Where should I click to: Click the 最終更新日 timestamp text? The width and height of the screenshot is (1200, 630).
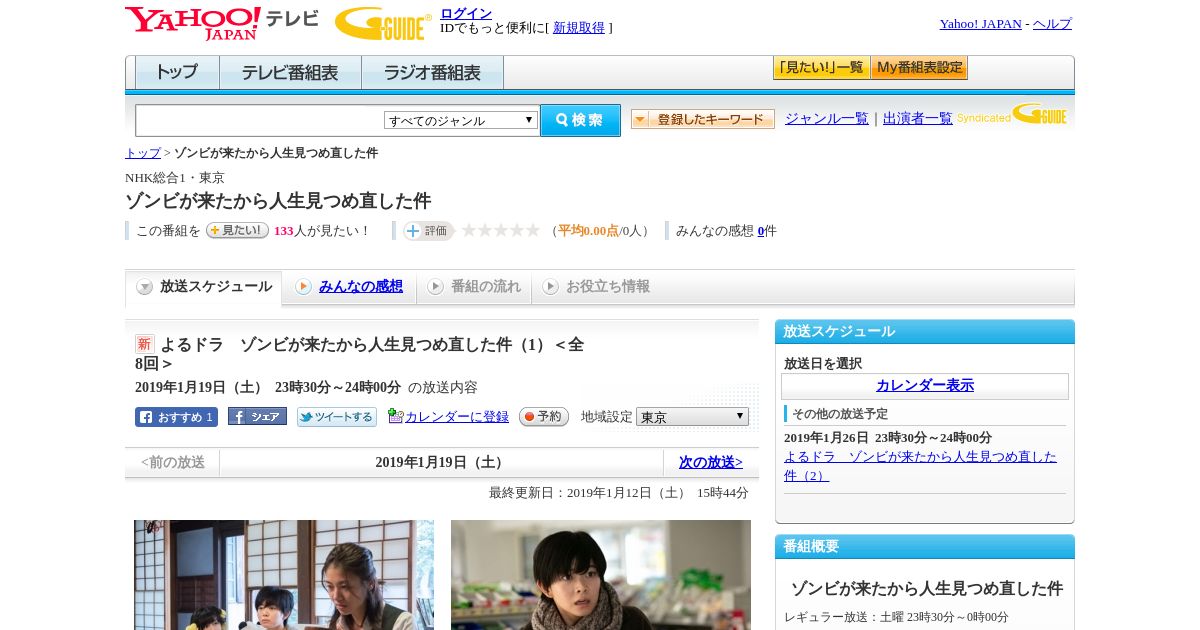click(619, 493)
